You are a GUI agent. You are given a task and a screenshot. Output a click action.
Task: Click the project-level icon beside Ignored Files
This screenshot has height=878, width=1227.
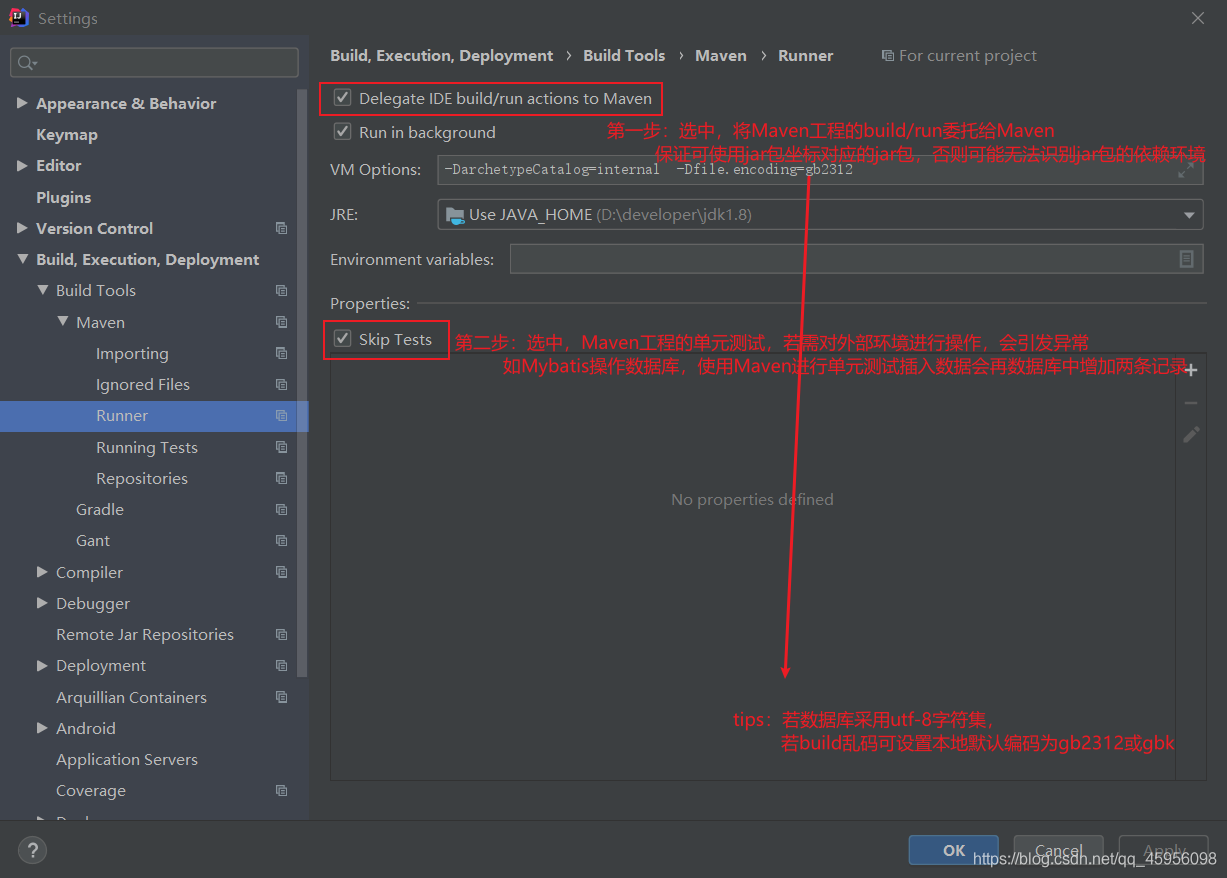pos(281,384)
